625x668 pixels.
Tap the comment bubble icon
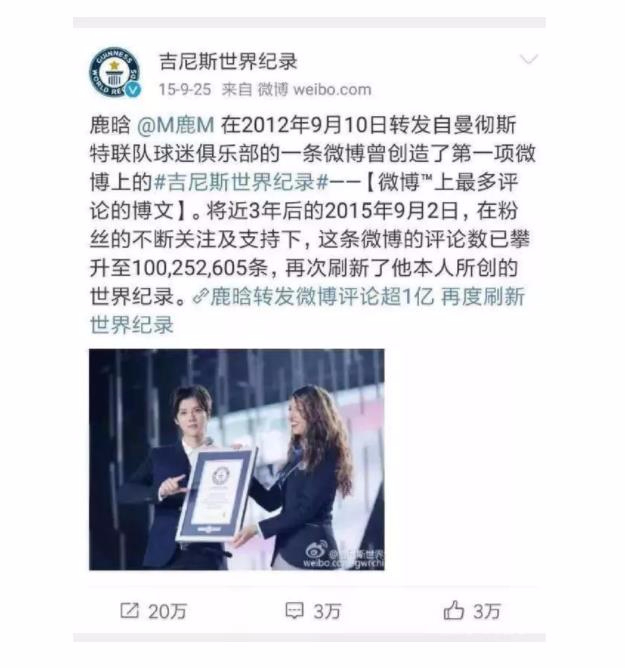(294, 610)
